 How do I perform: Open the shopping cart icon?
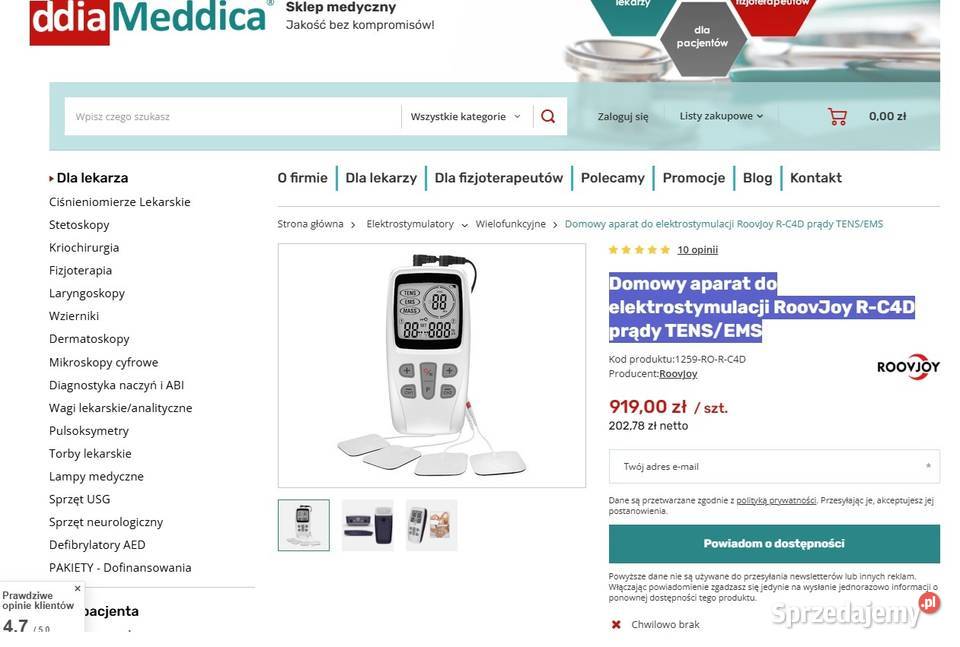coord(837,116)
